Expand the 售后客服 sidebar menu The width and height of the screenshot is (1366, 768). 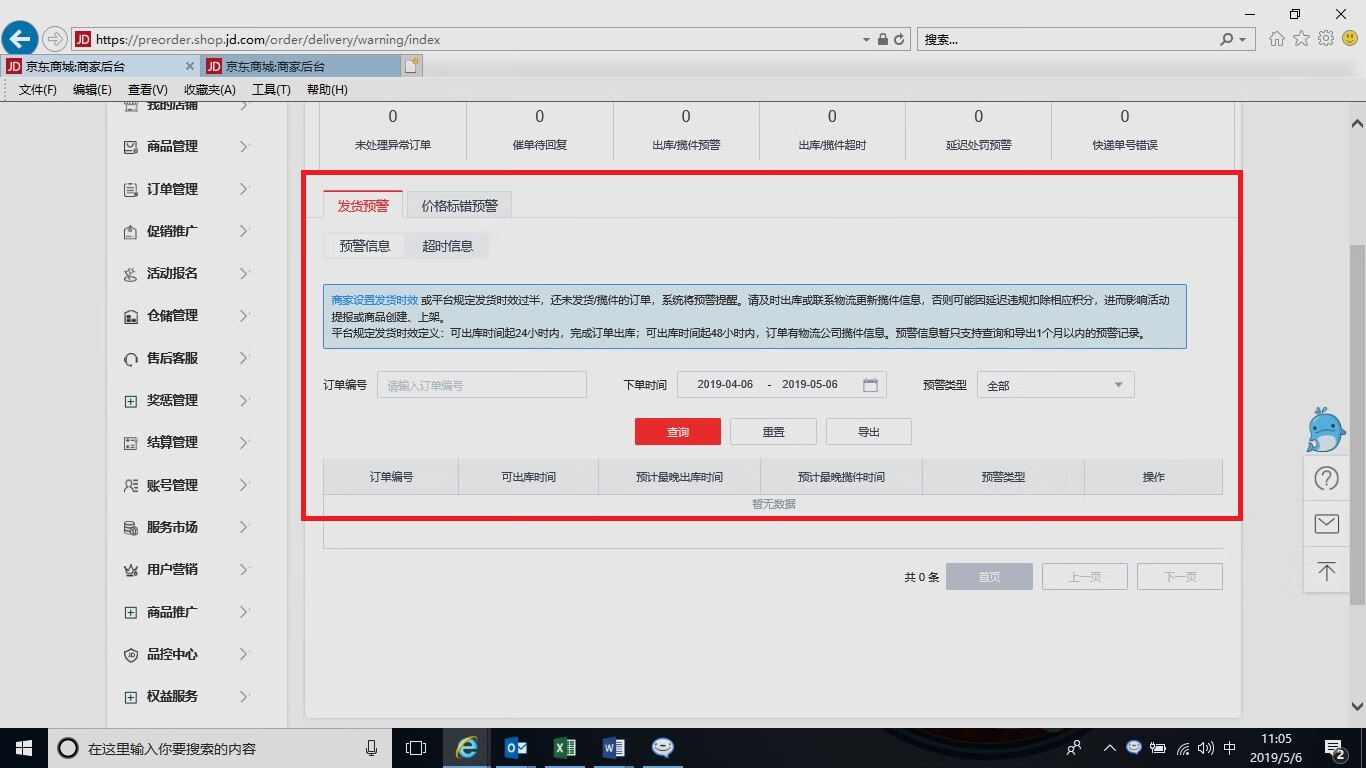click(185, 358)
